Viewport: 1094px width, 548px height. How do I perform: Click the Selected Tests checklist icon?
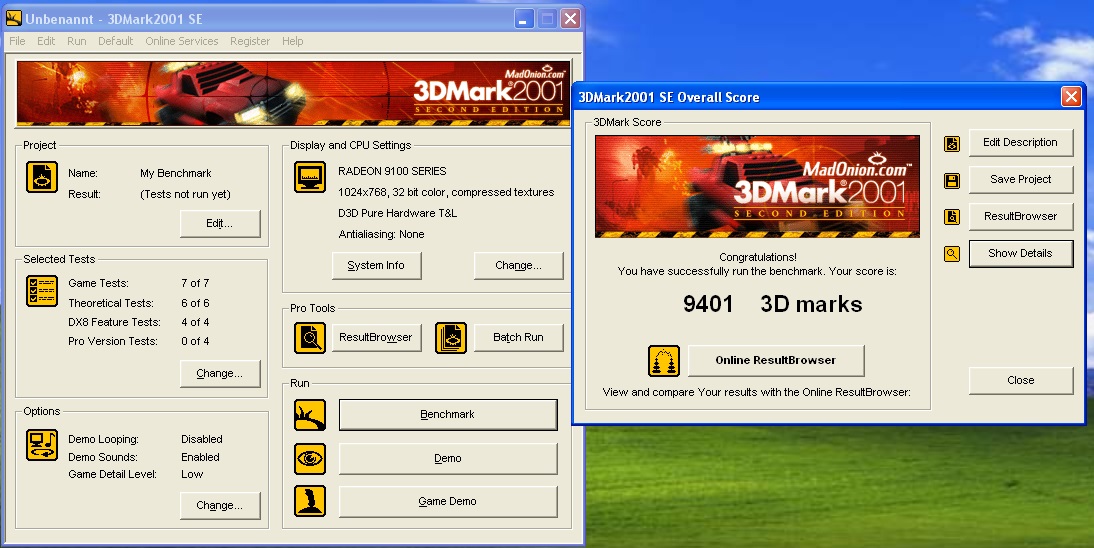click(x=42, y=291)
